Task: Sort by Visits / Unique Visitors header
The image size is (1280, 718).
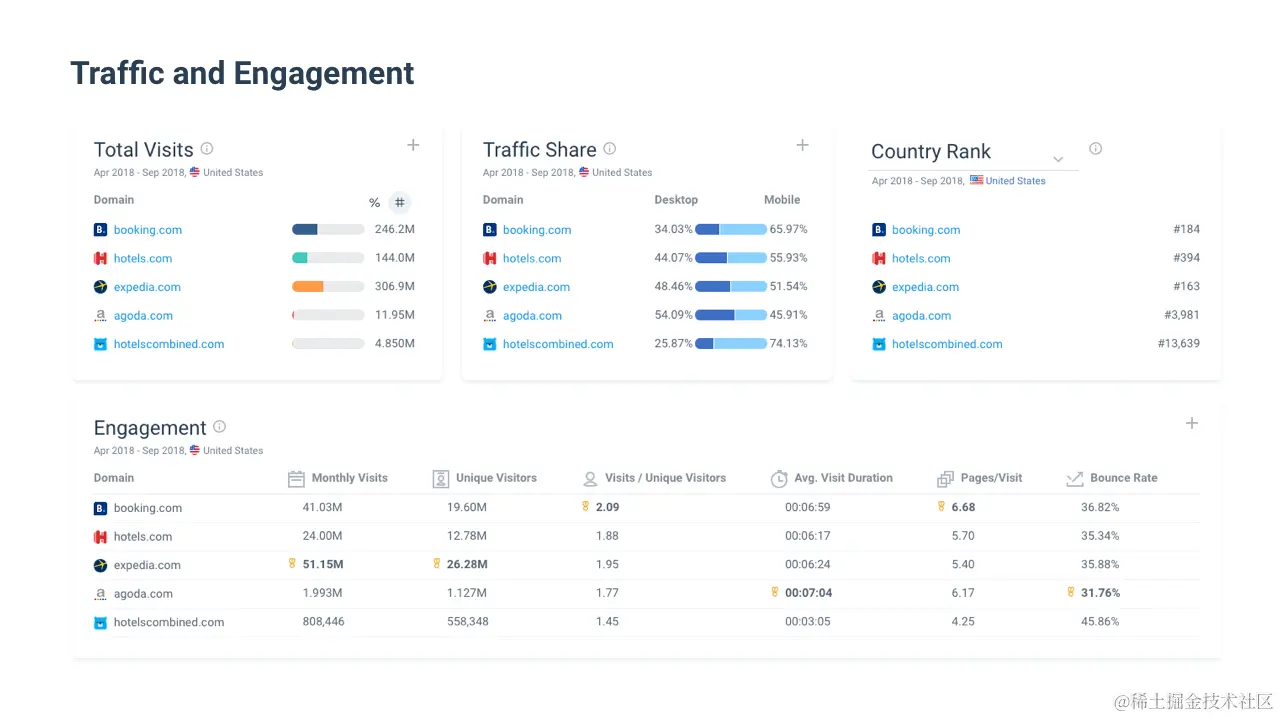Action: pyautogui.click(x=665, y=478)
